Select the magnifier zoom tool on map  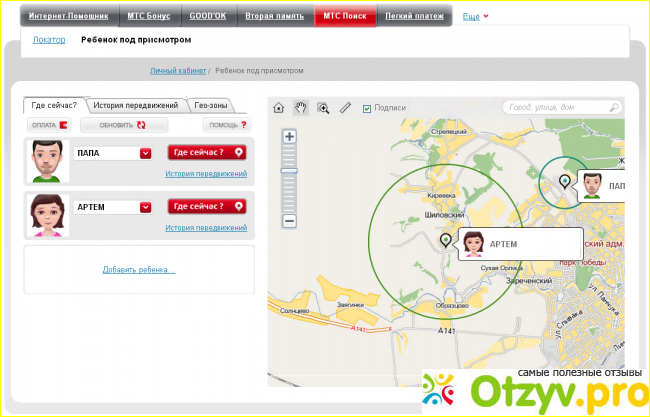pyautogui.click(x=323, y=107)
